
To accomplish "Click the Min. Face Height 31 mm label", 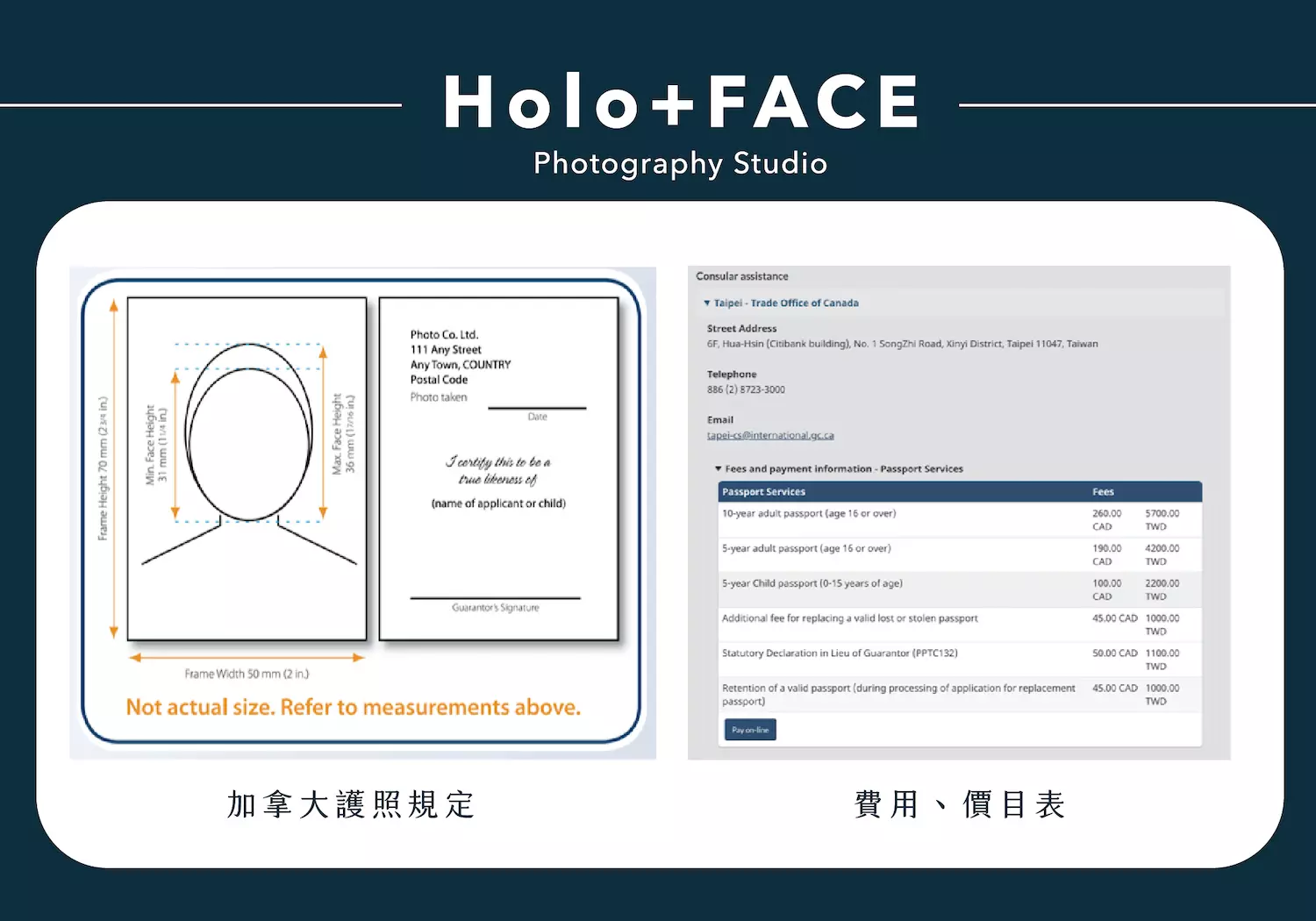I will [x=156, y=445].
